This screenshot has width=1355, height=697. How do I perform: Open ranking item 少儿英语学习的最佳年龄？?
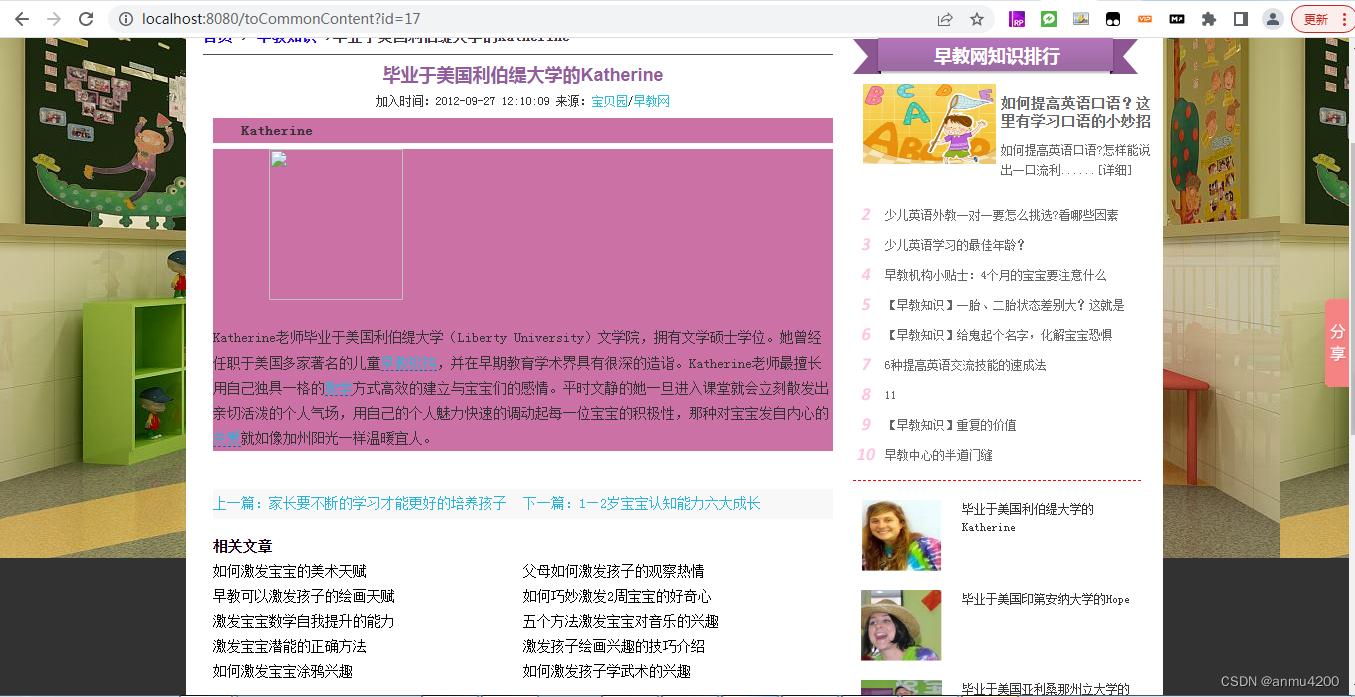pyautogui.click(x=955, y=245)
